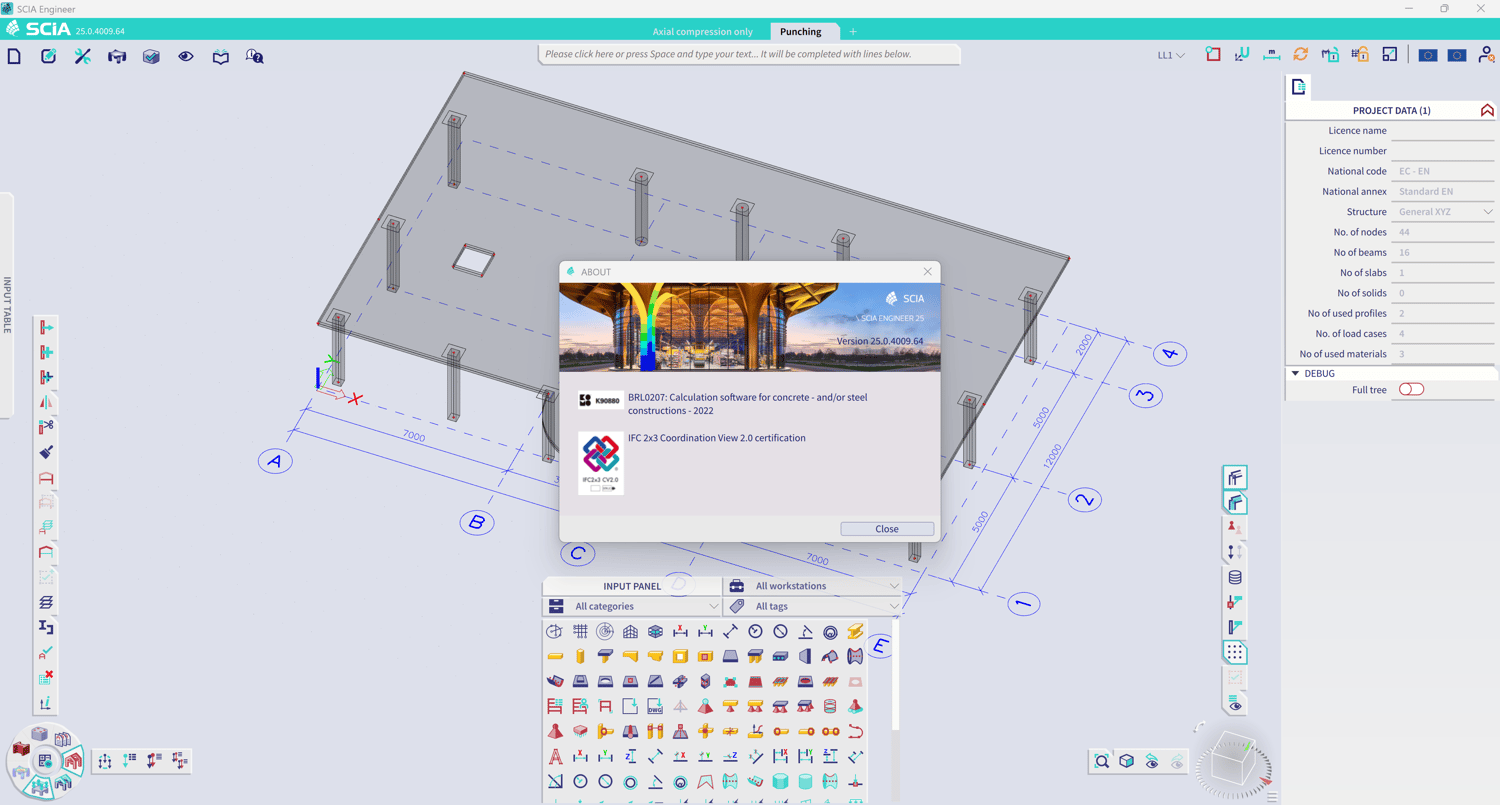Collapse the Project Data panel with red chevron
Image resolution: width=1500 pixels, height=805 pixels.
(1487, 110)
